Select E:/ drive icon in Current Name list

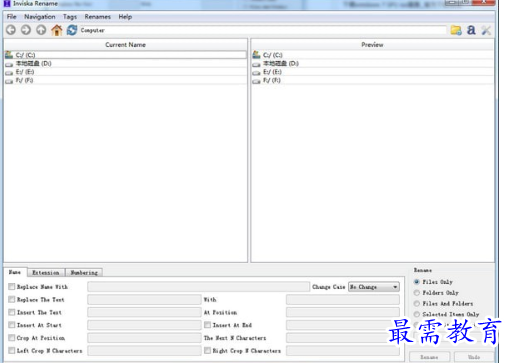point(9,72)
